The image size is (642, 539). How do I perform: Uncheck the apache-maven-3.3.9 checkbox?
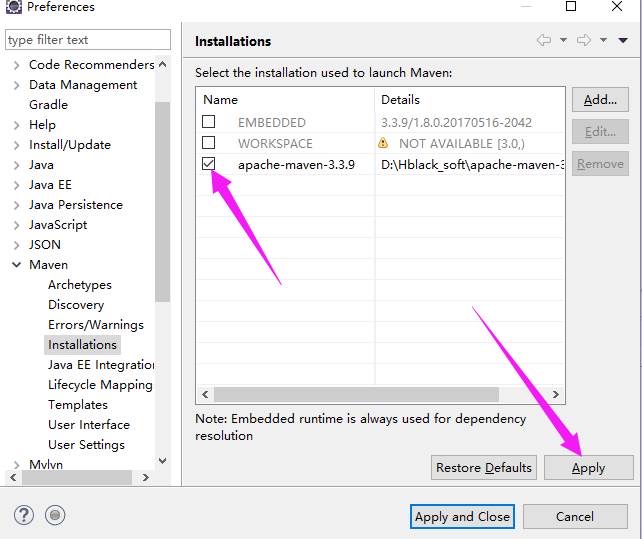pos(209,164)
